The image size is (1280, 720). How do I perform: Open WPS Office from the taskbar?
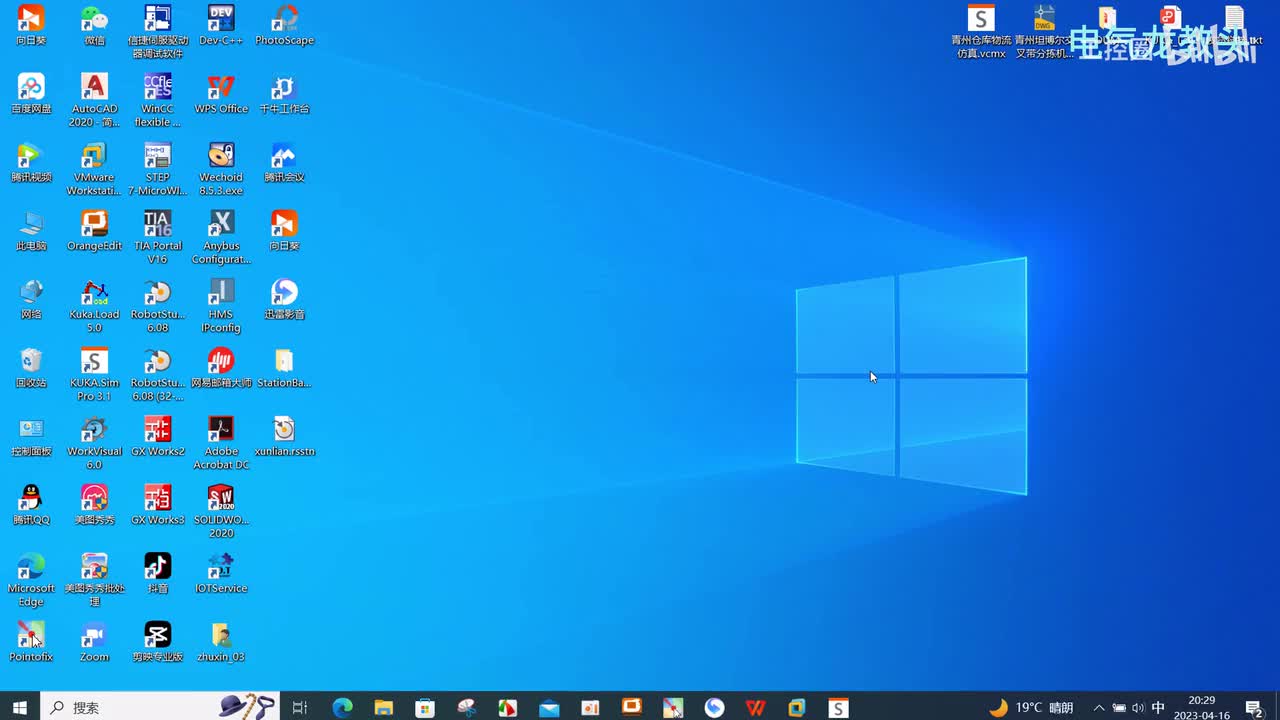(755, 708)
